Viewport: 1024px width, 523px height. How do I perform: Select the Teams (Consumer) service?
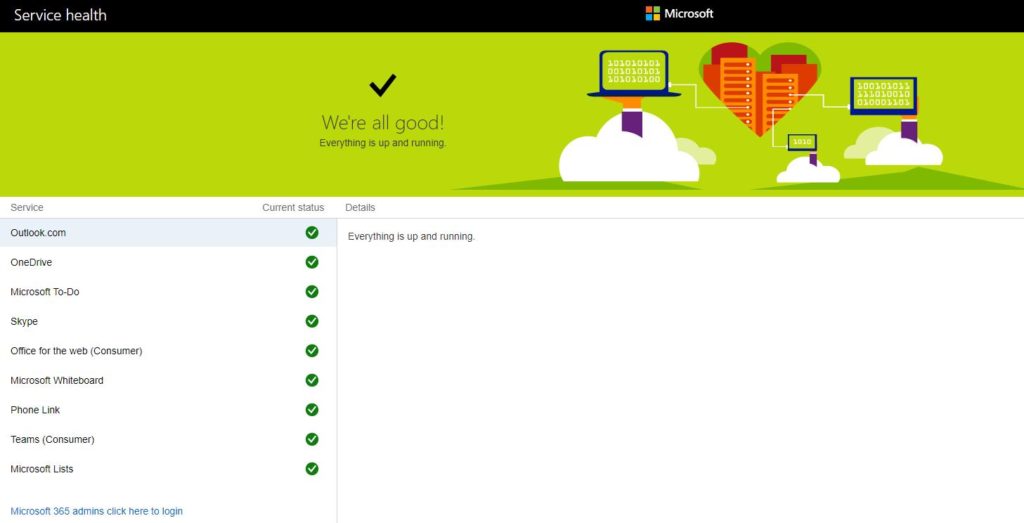tap(168, 439)
